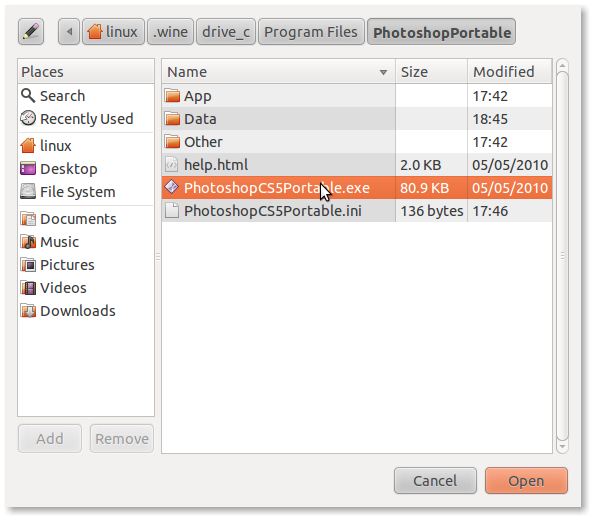Navigate to drive_c path segment
Image resolution: width=590 pixels, height=516 pixels.
click(226, 32)
